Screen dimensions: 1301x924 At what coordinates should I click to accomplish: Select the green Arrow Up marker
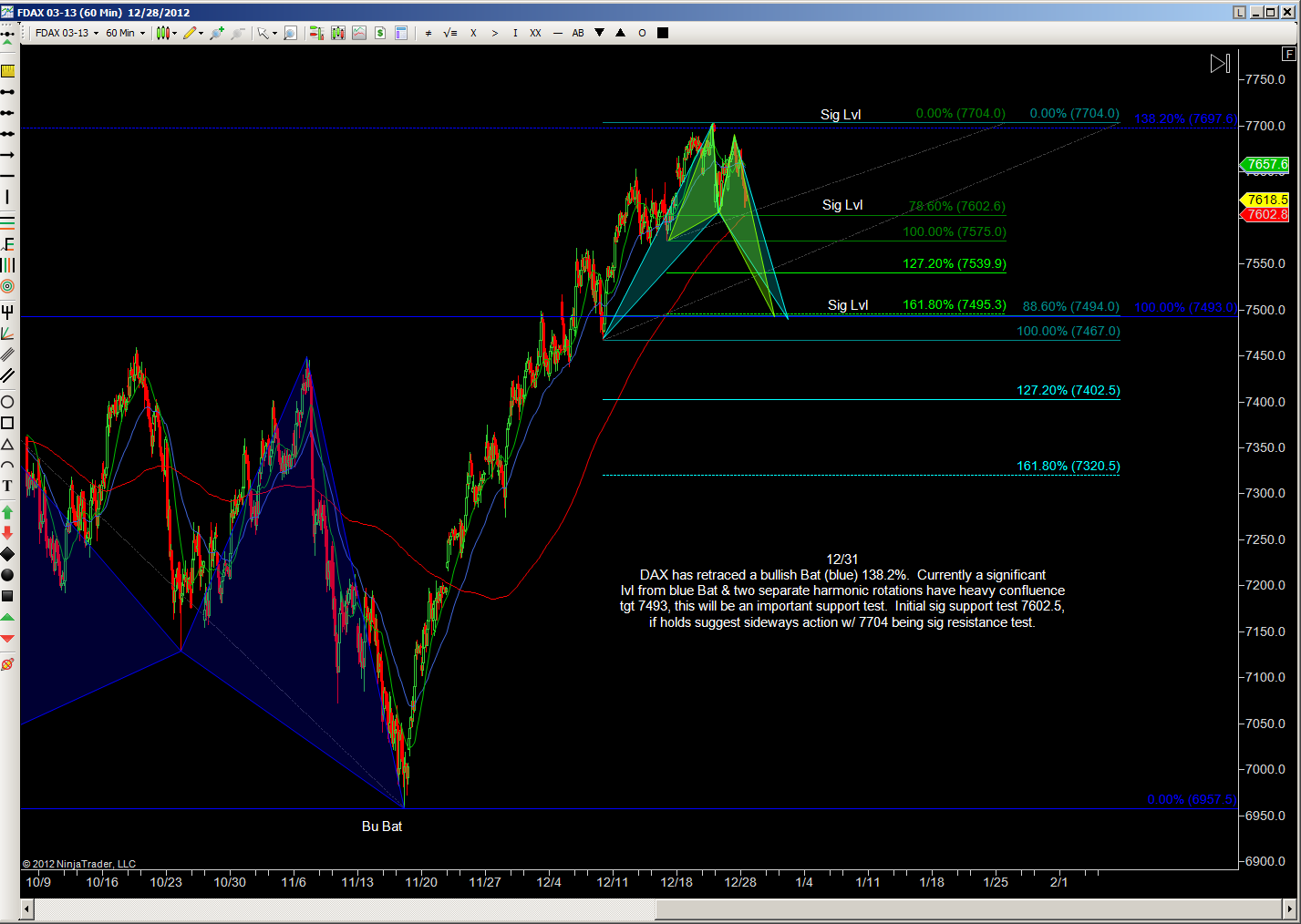coord(7,512)
